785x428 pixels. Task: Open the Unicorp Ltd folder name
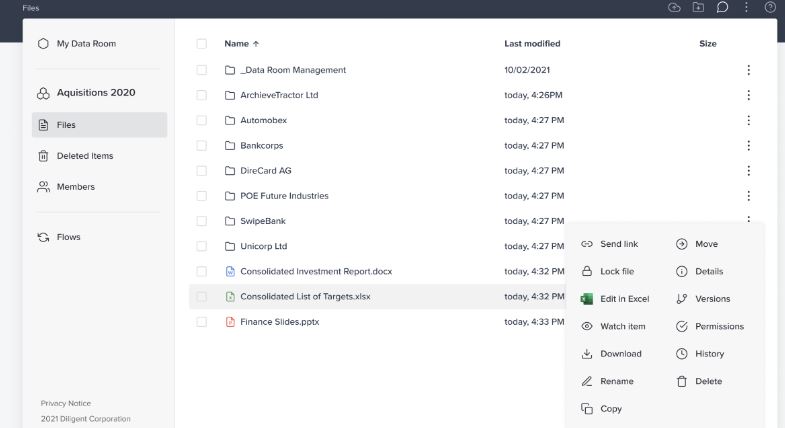coord(263,246)
